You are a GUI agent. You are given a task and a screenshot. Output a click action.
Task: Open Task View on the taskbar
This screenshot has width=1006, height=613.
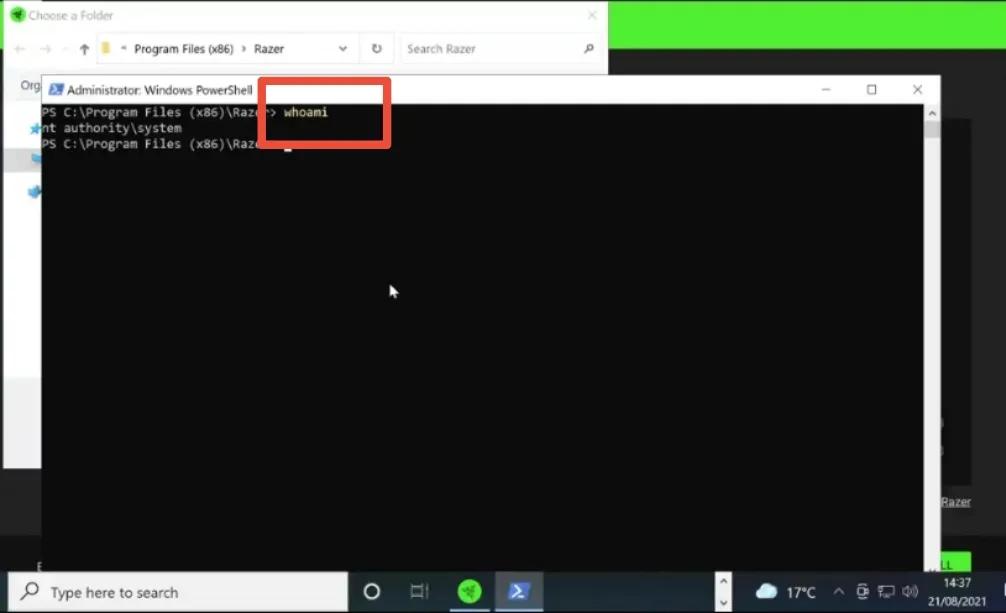(x=419, y=590)
